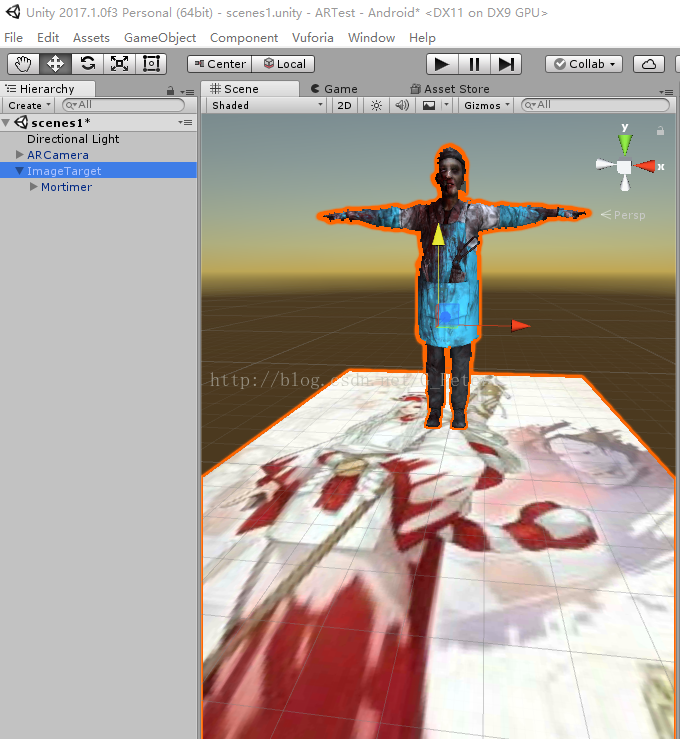This screenshot has height=739, width=680.
Task: Open the Window menu
Action: coord(371,38)
